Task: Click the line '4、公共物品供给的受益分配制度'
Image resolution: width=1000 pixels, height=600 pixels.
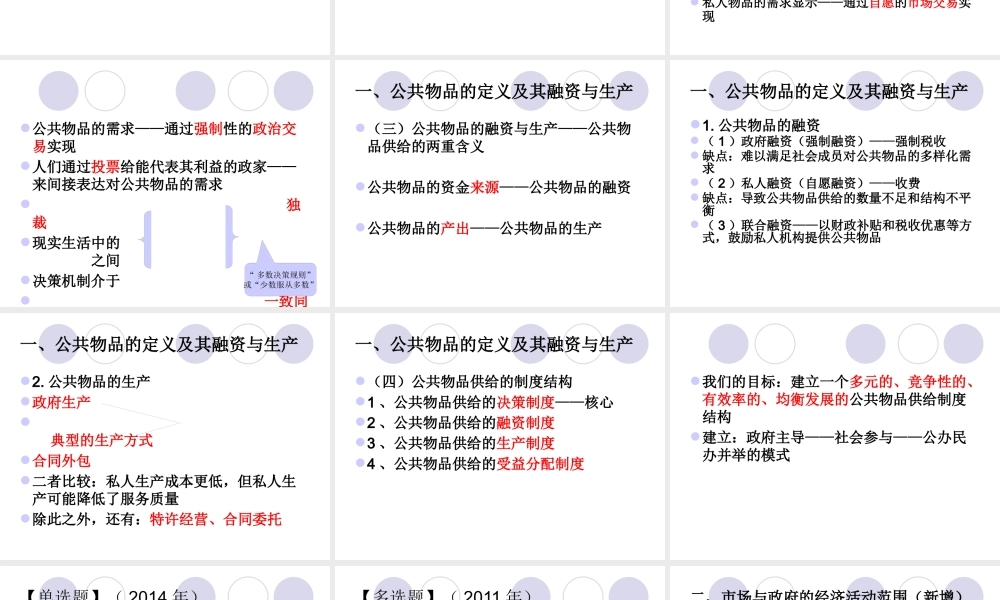Action: coord(476,464)
